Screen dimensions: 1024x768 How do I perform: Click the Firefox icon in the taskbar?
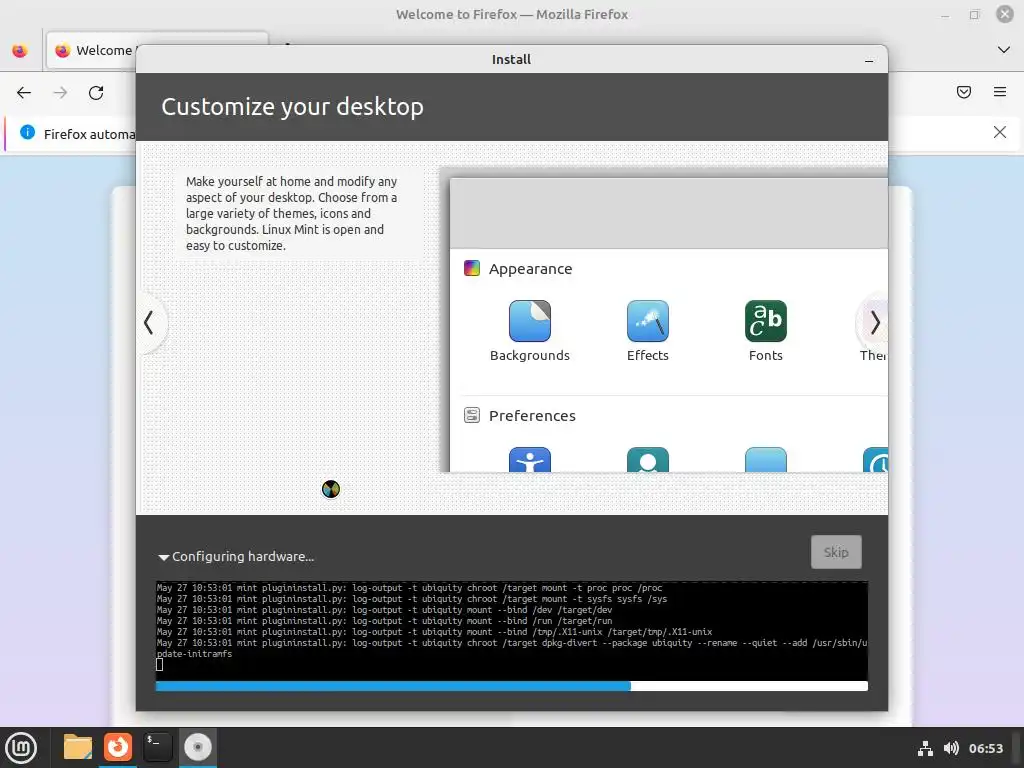[x=118, y=747]
